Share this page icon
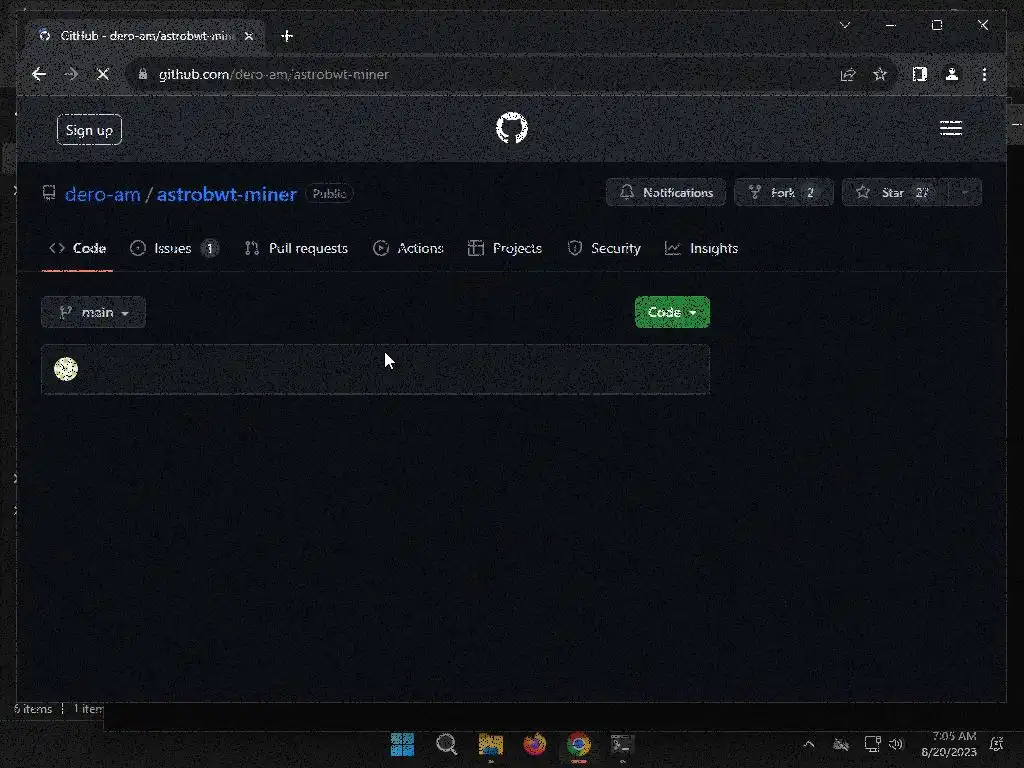1024x768 pixels. coord(848,74)
